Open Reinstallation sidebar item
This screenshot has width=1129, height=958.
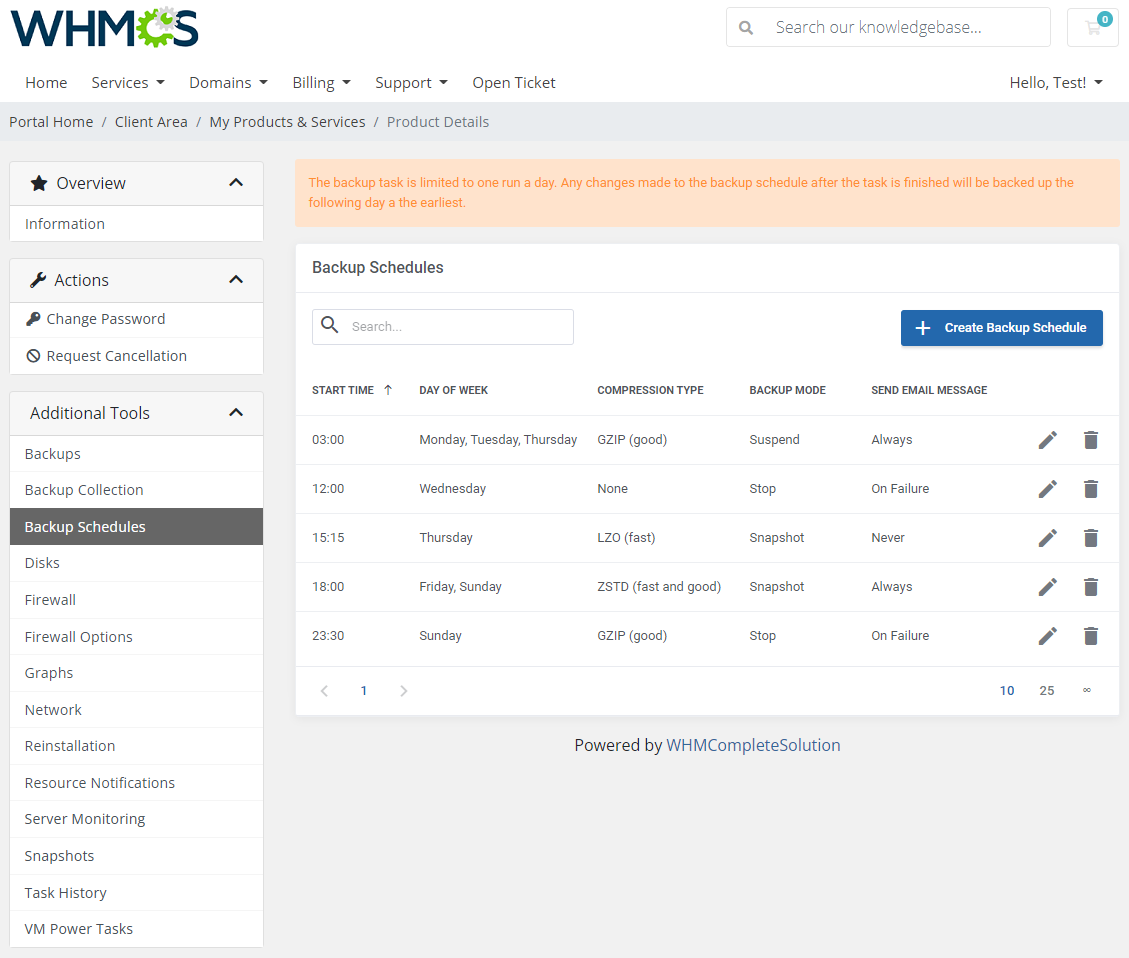pyautogui.click(x=137, y=746)
